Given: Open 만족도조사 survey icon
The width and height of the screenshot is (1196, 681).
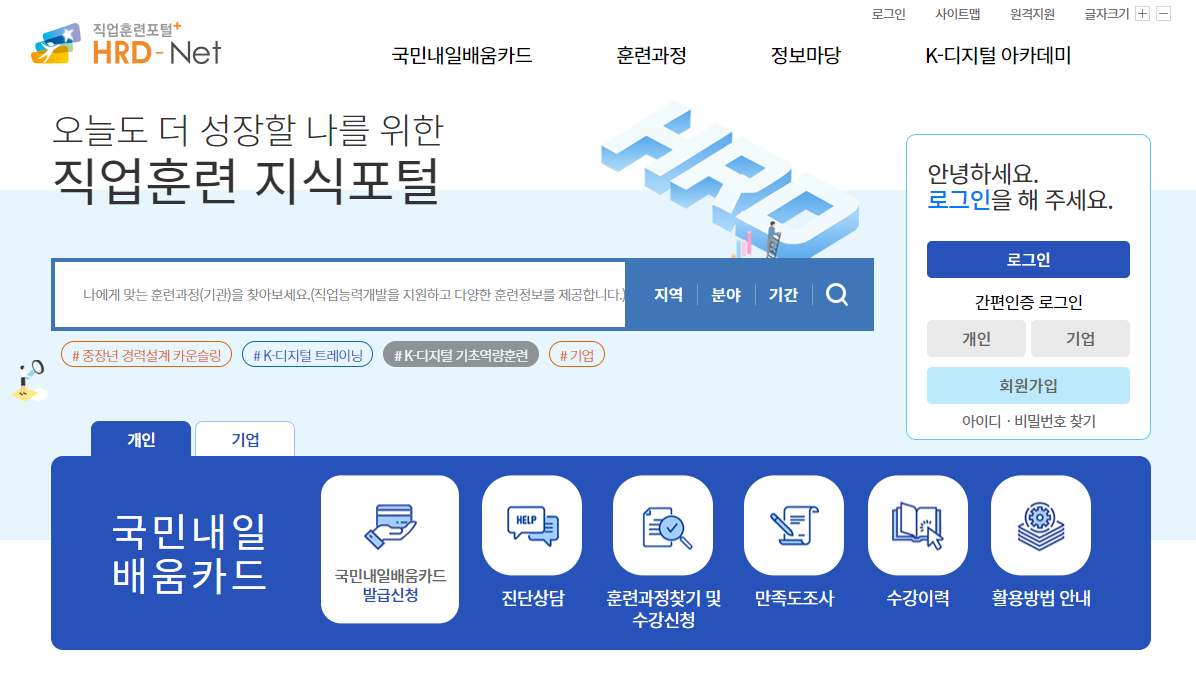Looking at the screenshot, I should coord(793,525).
